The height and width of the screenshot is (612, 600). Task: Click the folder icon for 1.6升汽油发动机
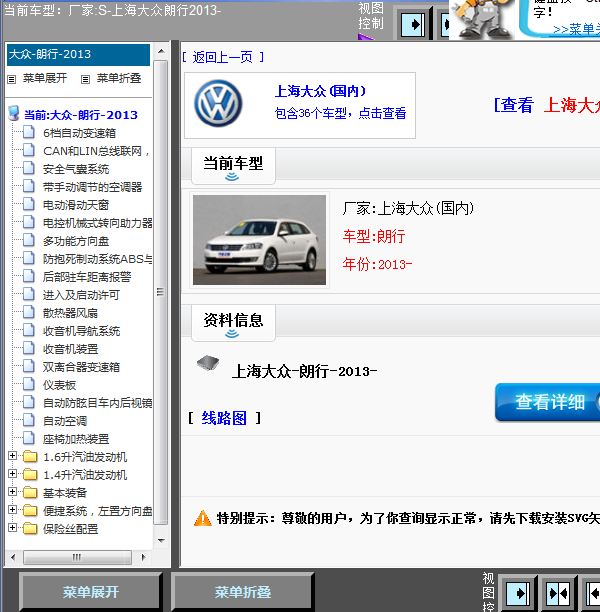pos(30,456)
